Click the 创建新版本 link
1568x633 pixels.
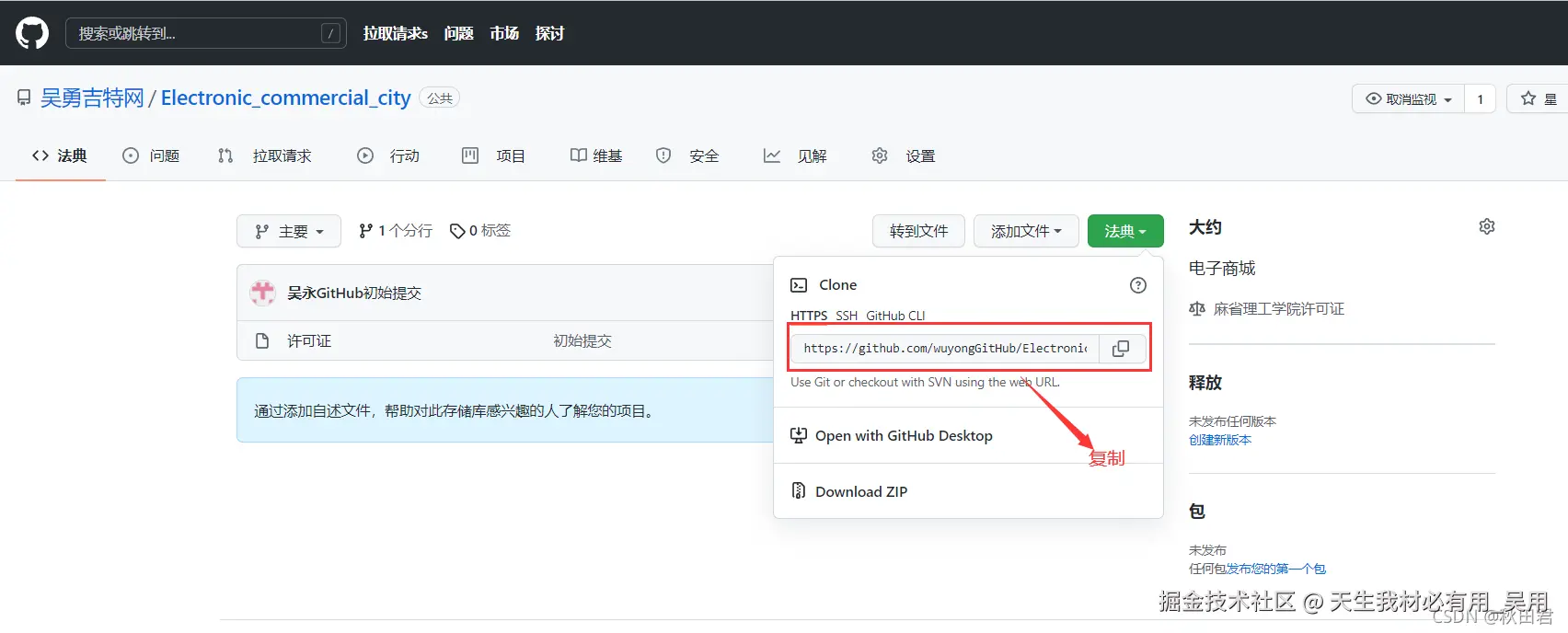tap(1220, 440)
